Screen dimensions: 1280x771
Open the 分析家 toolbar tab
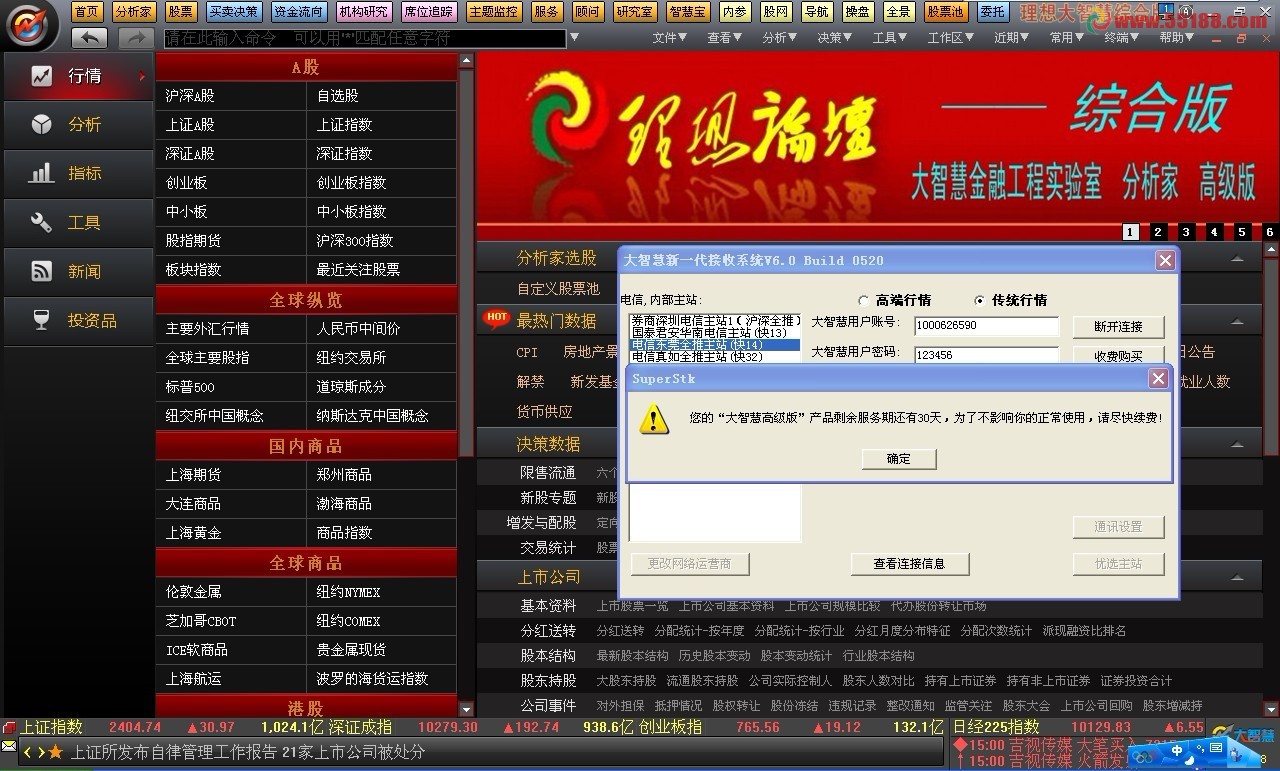[133, 12]
